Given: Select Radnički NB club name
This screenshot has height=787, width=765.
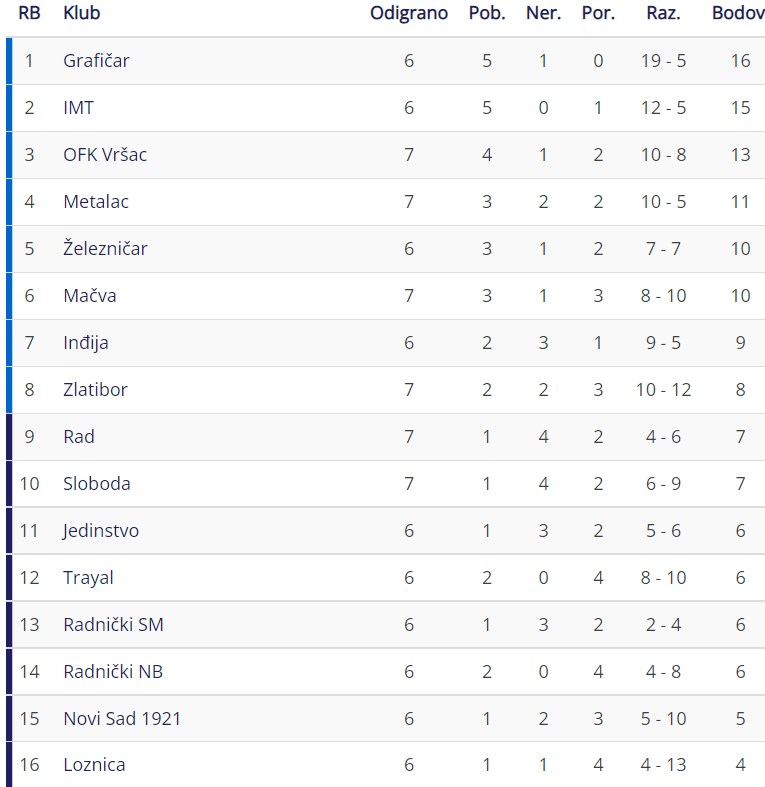Looking at the screenshot, I should [113, 672].
